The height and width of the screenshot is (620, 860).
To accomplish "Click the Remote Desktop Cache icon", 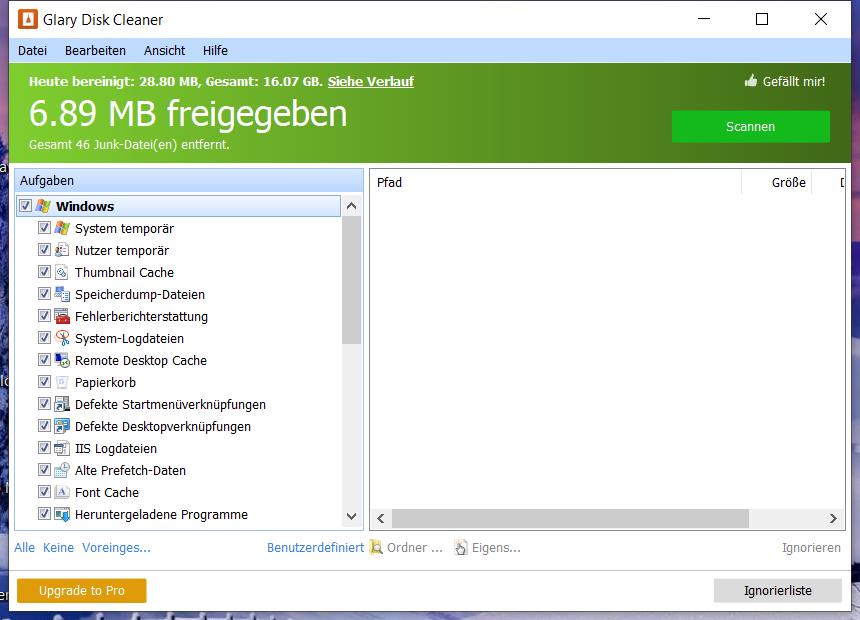I will [62, 360].
